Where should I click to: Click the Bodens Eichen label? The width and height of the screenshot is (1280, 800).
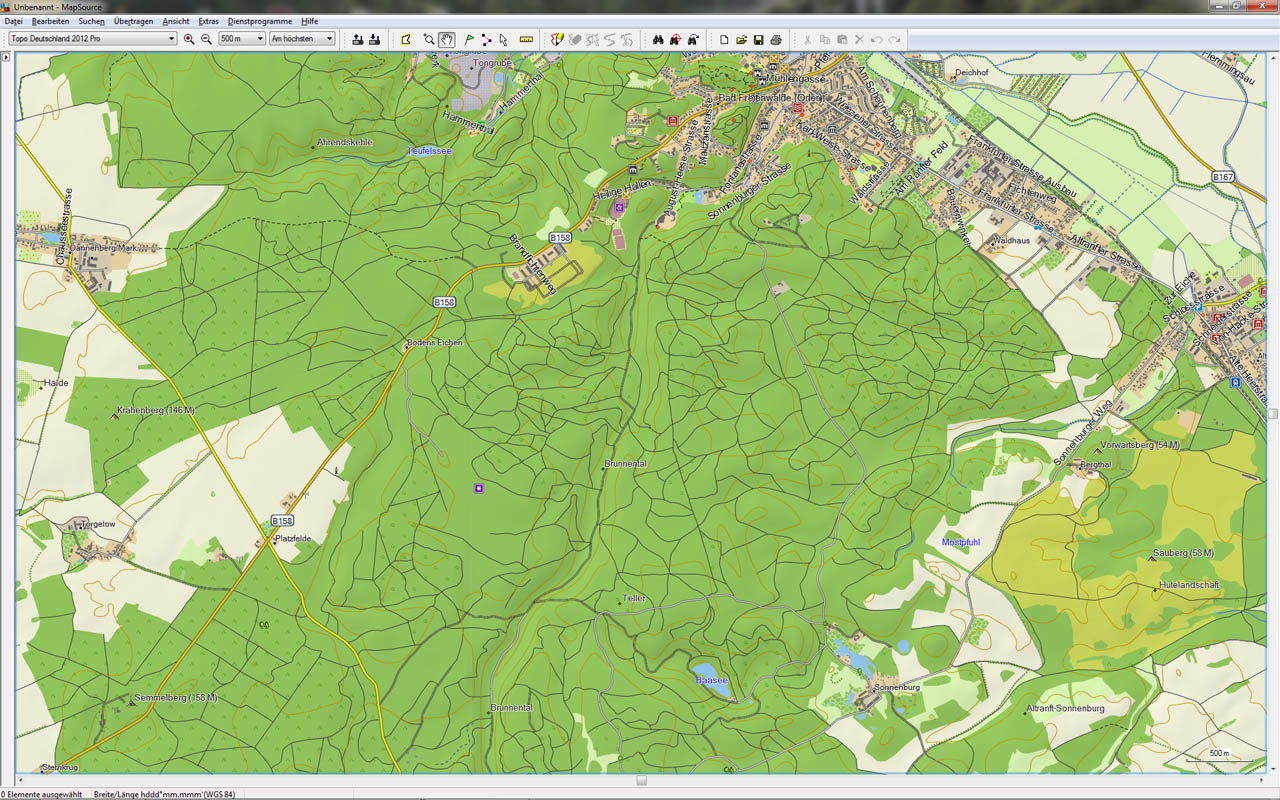coord(435,343)
